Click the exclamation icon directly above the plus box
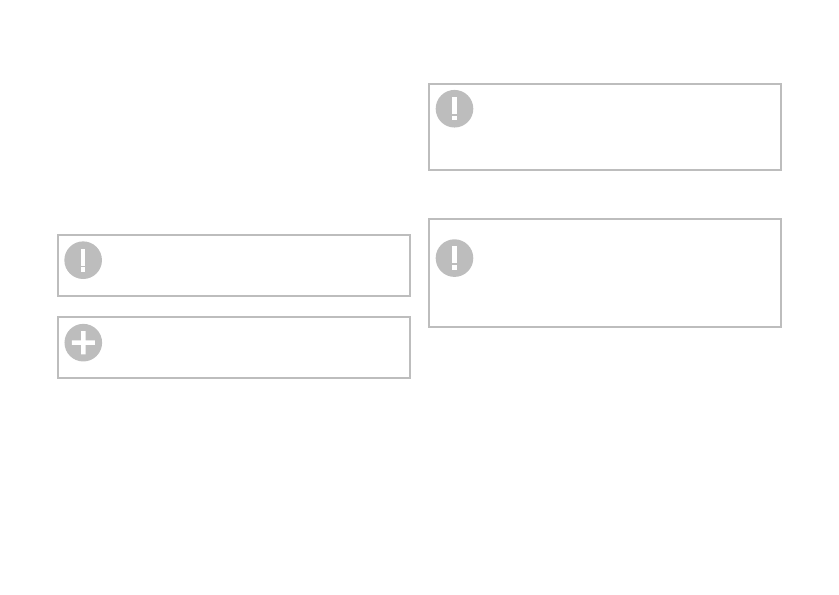This screenshot has width=839, height=595. point(83,260)
